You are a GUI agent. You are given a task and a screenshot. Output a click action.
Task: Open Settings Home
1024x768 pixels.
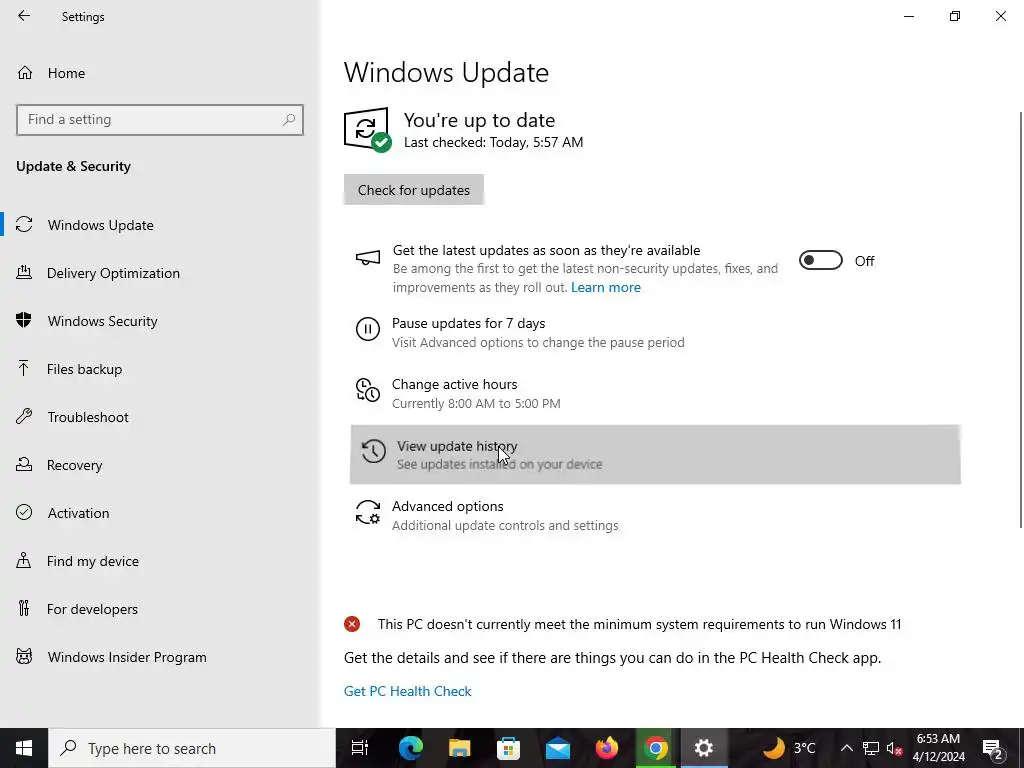point(66,73)
